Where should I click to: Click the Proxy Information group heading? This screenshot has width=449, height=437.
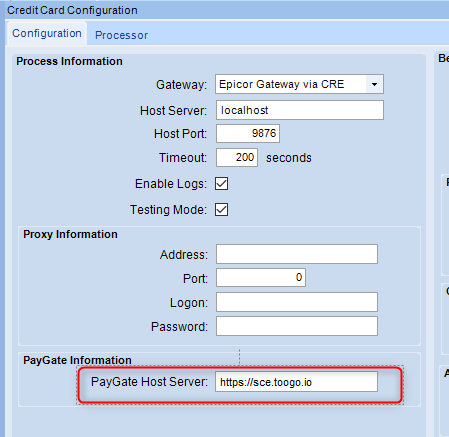[x=70, y=234]
